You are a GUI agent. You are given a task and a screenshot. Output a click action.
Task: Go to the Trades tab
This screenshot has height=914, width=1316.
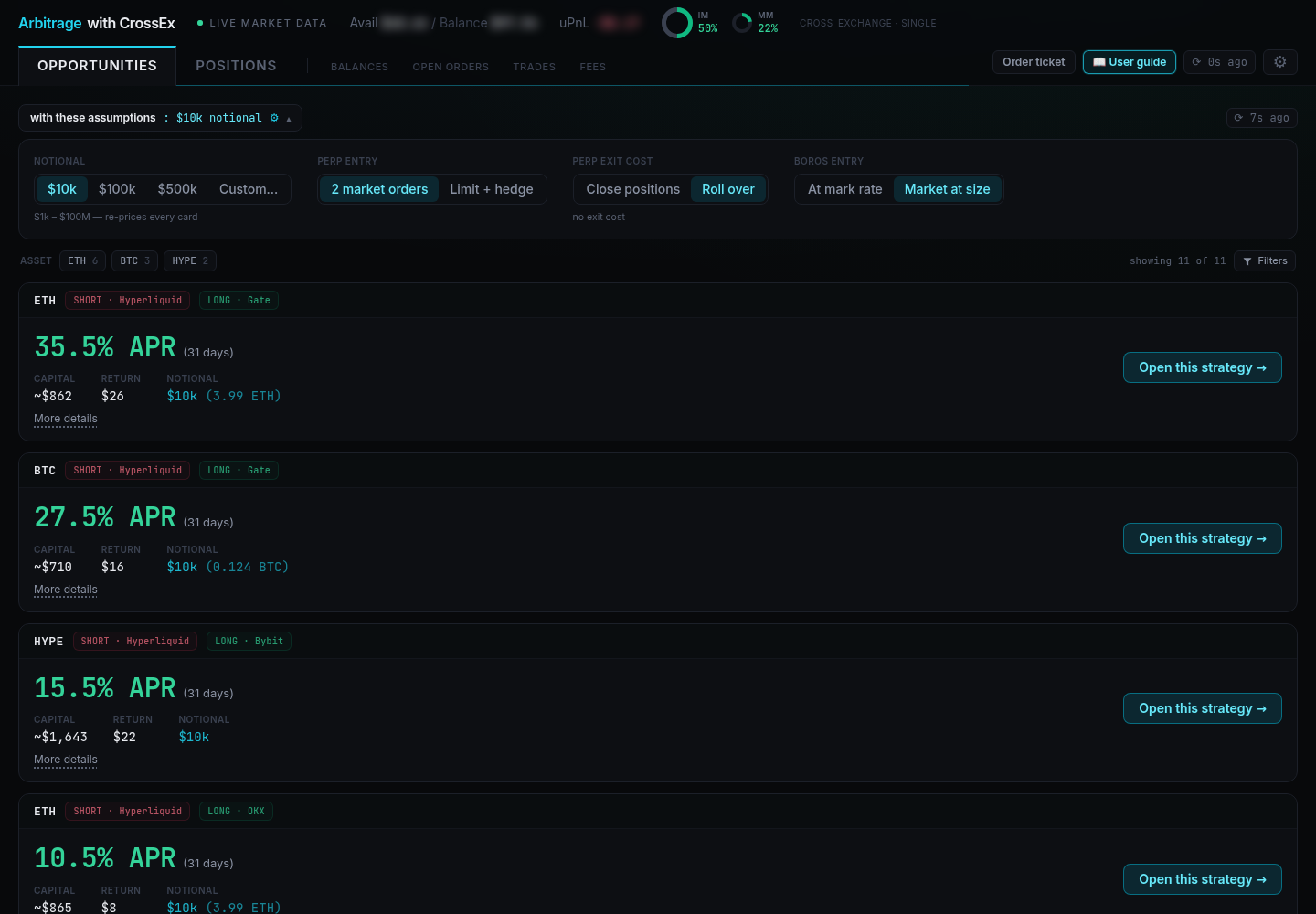[535, 67]
